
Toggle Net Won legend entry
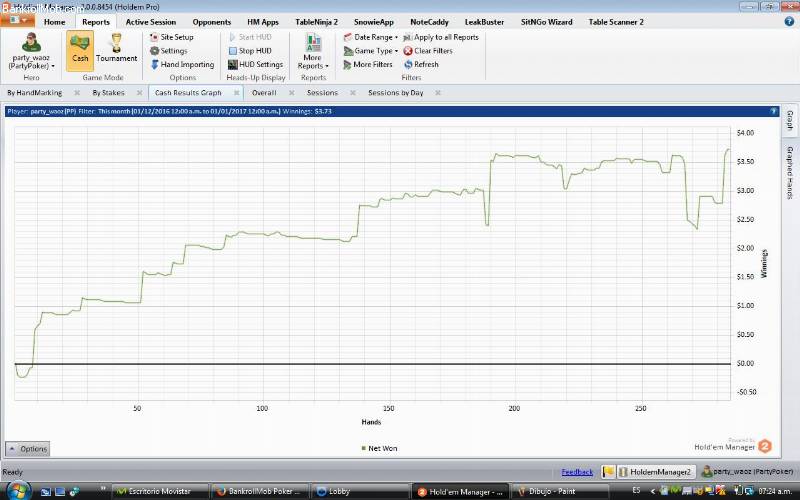coord(379,448)
